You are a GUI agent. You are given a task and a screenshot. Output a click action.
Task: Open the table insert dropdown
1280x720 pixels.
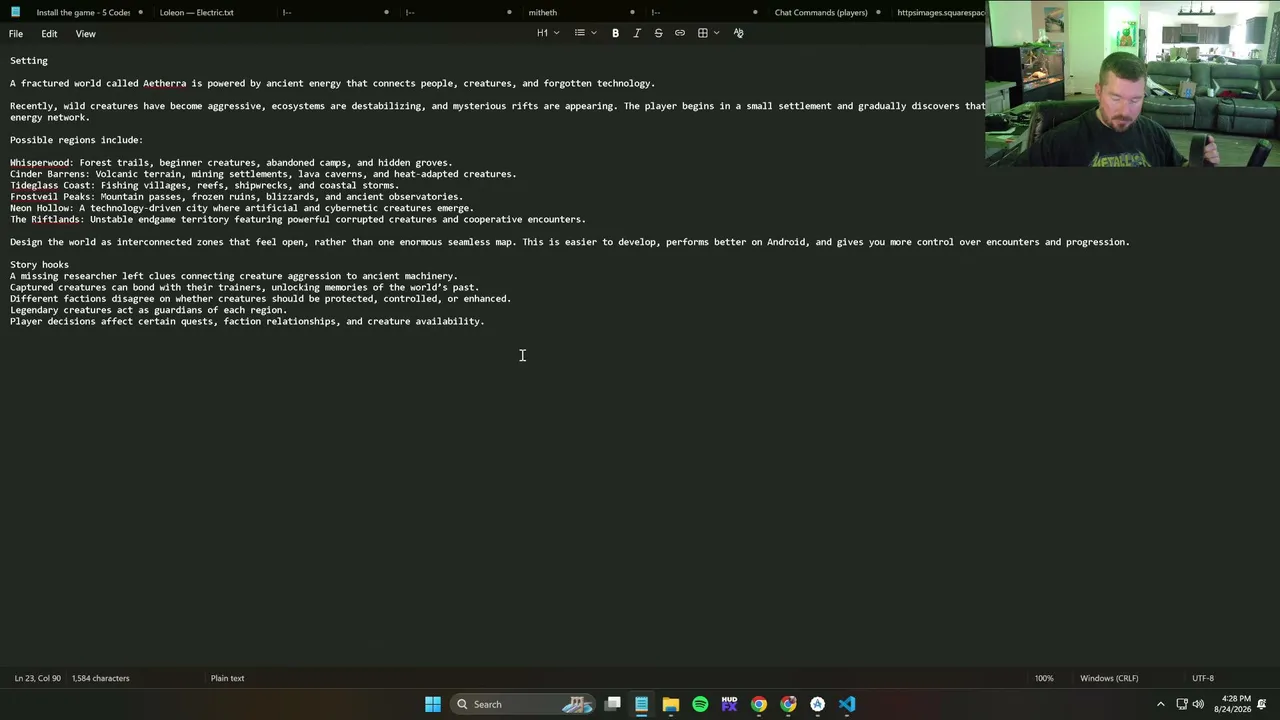click(x=708, y=33)
